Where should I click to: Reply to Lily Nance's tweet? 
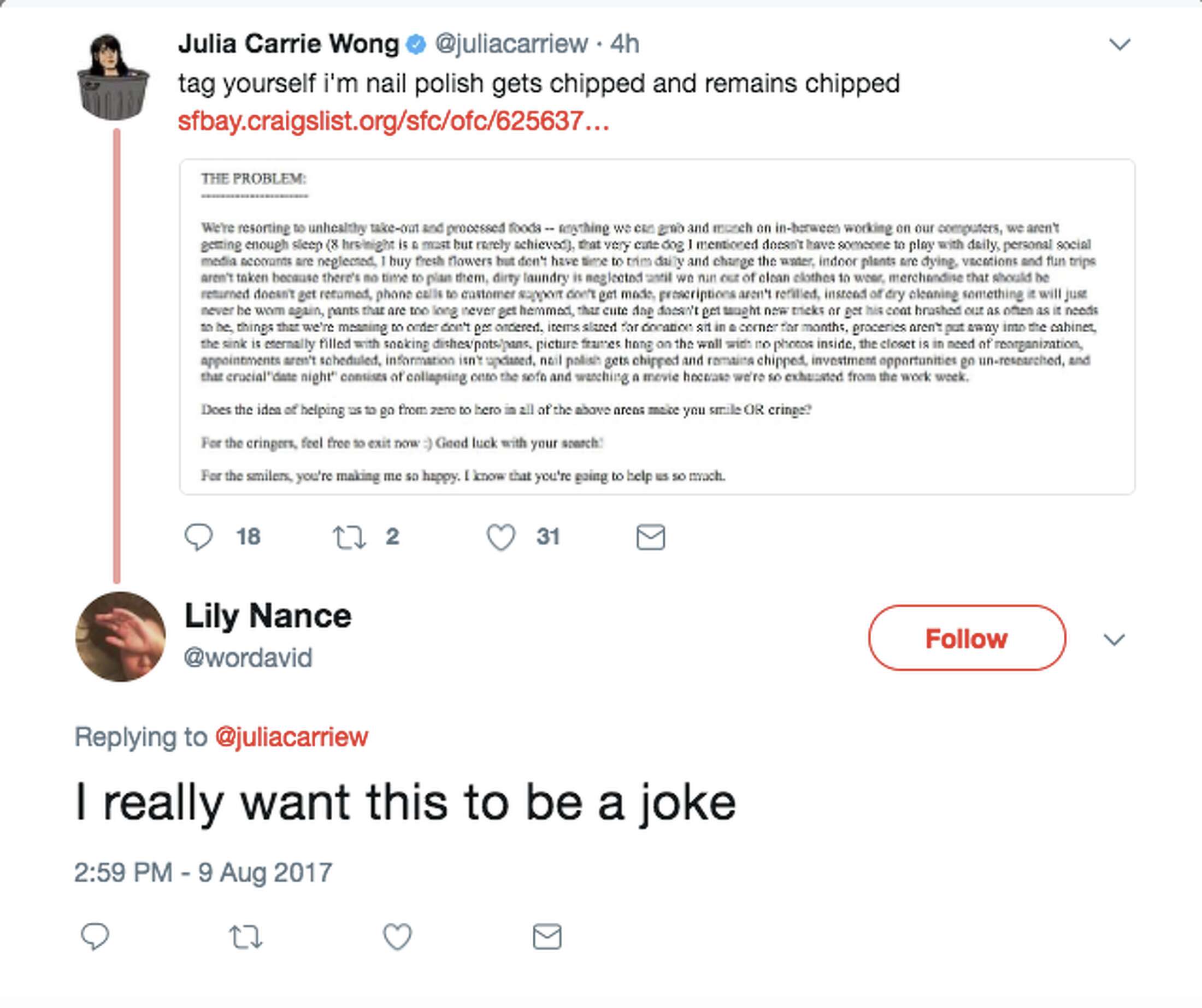[95, 937]
